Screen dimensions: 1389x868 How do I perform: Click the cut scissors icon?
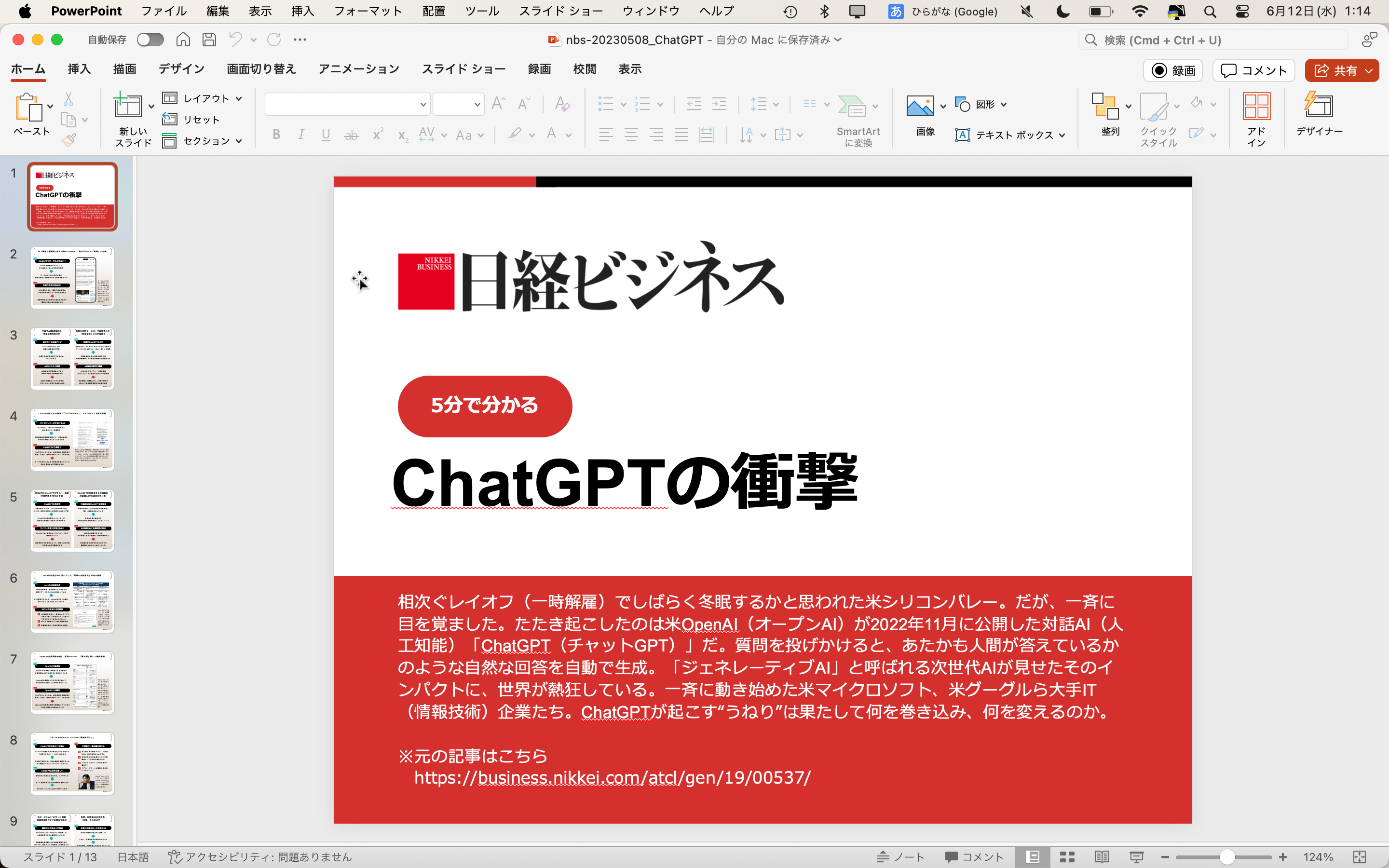(68, 99)
